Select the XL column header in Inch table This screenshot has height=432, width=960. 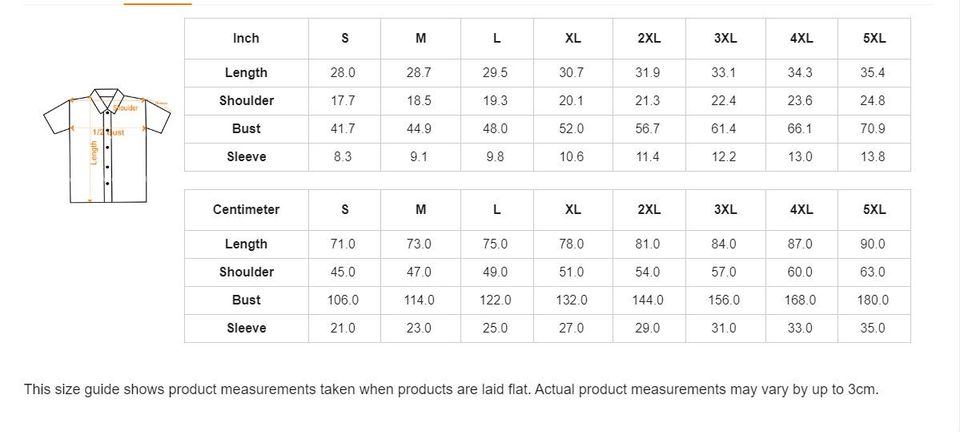[x=573, y=38]
